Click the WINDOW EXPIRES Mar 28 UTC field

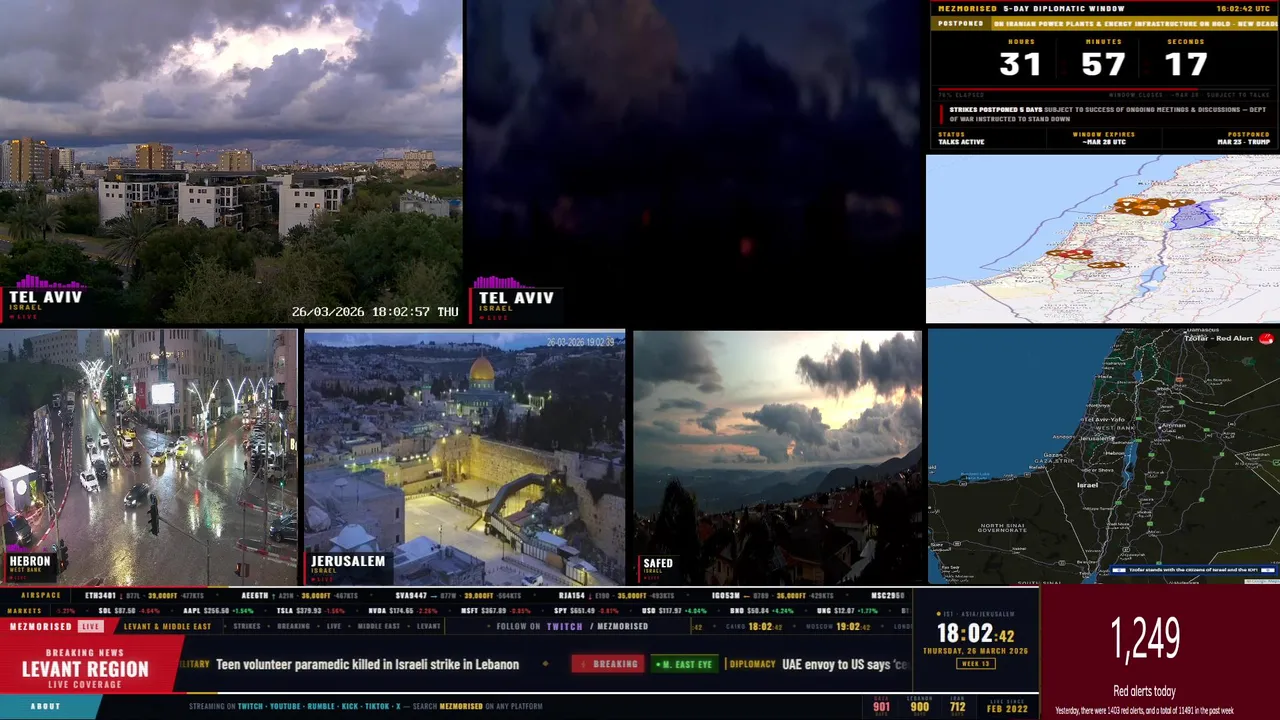tap(1103, 138)
